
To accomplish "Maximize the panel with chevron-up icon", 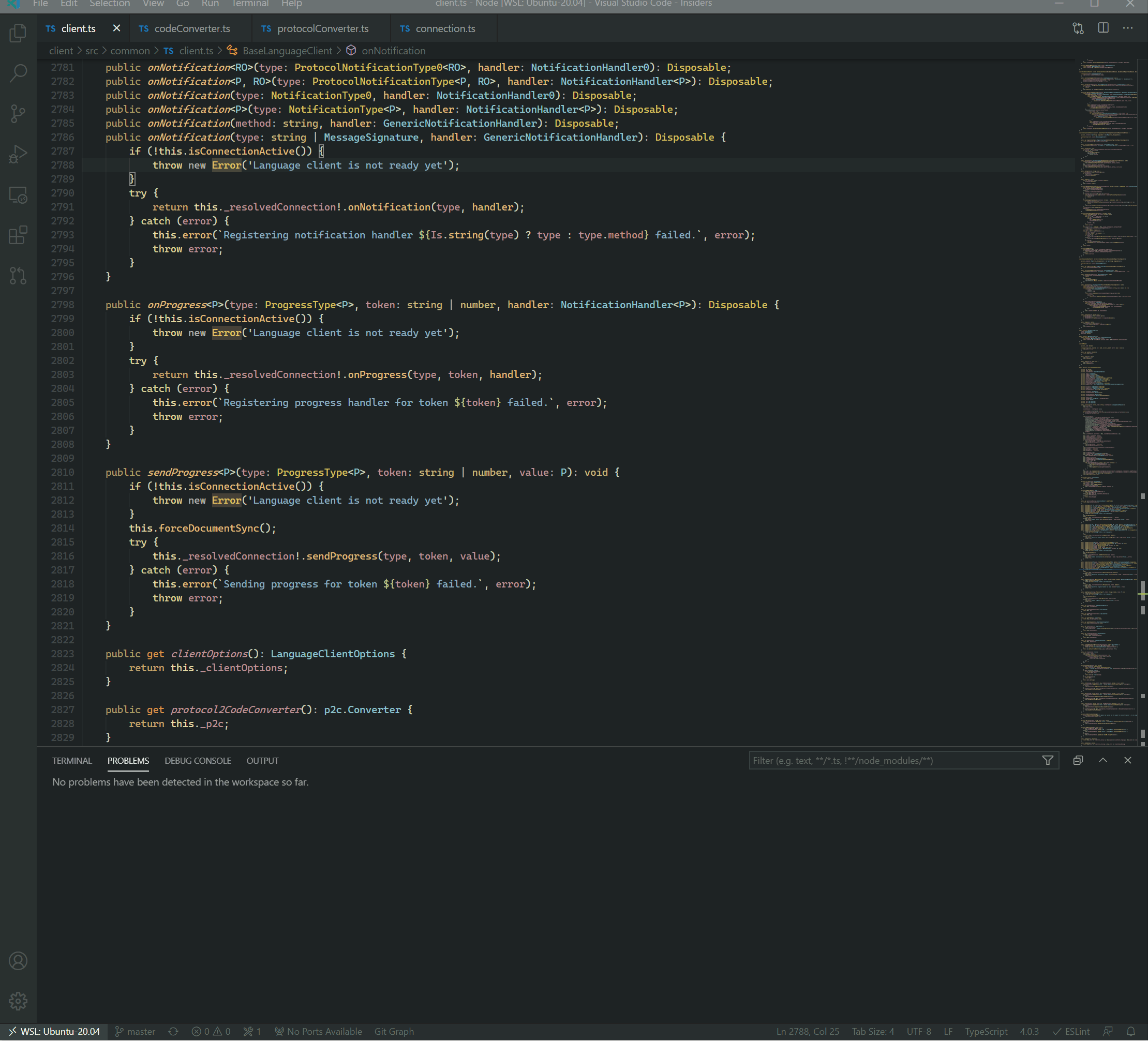I will click(x=1103, y=760).
